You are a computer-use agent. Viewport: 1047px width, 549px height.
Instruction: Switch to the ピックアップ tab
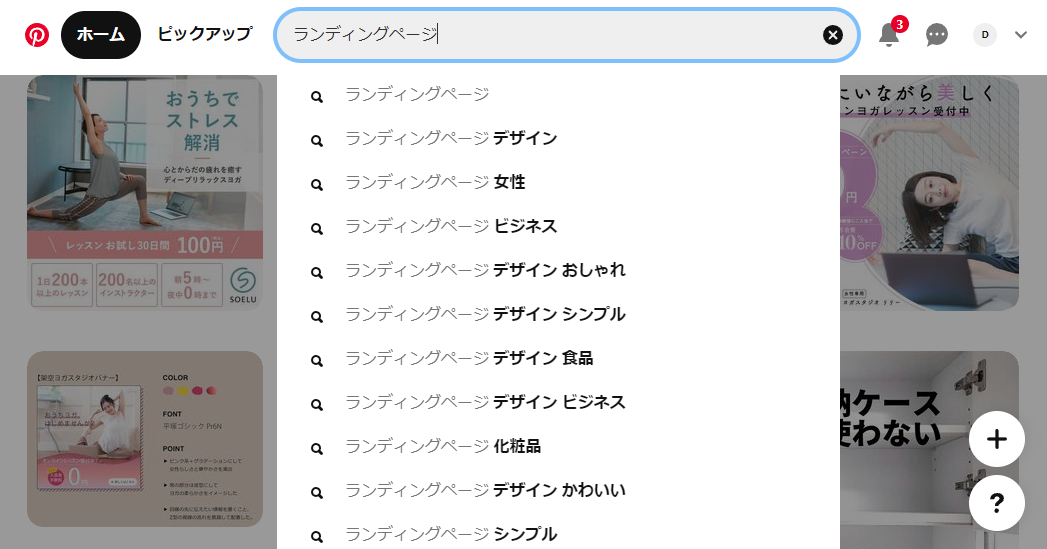[x=205, y=35]
